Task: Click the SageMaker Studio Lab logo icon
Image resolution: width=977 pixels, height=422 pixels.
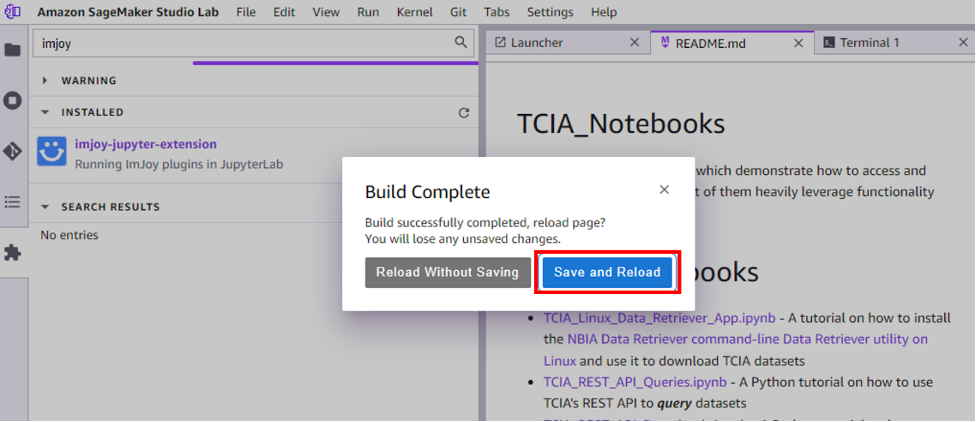Action: tap(12, 12)
